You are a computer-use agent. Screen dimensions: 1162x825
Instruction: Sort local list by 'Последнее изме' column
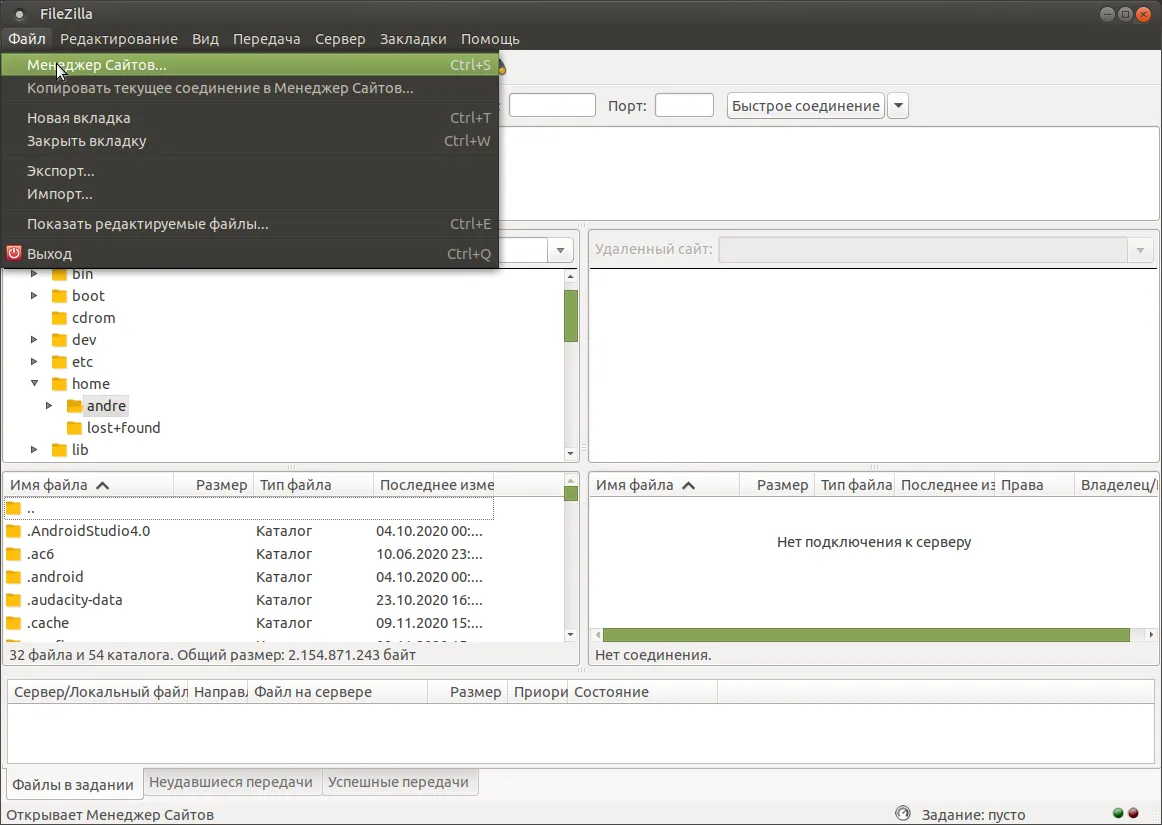pos(434,485)
